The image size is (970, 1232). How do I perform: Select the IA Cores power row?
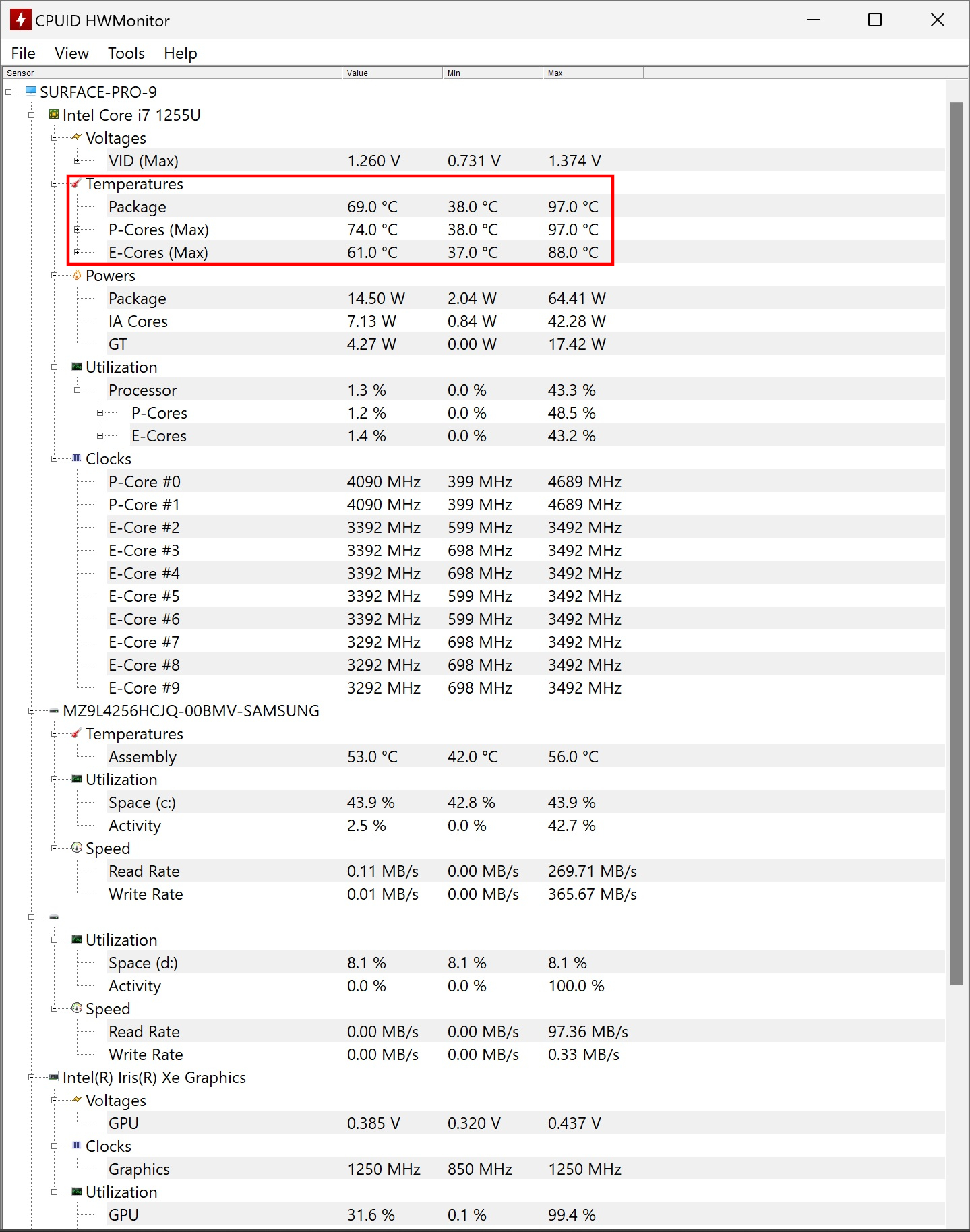coord(526,321)
